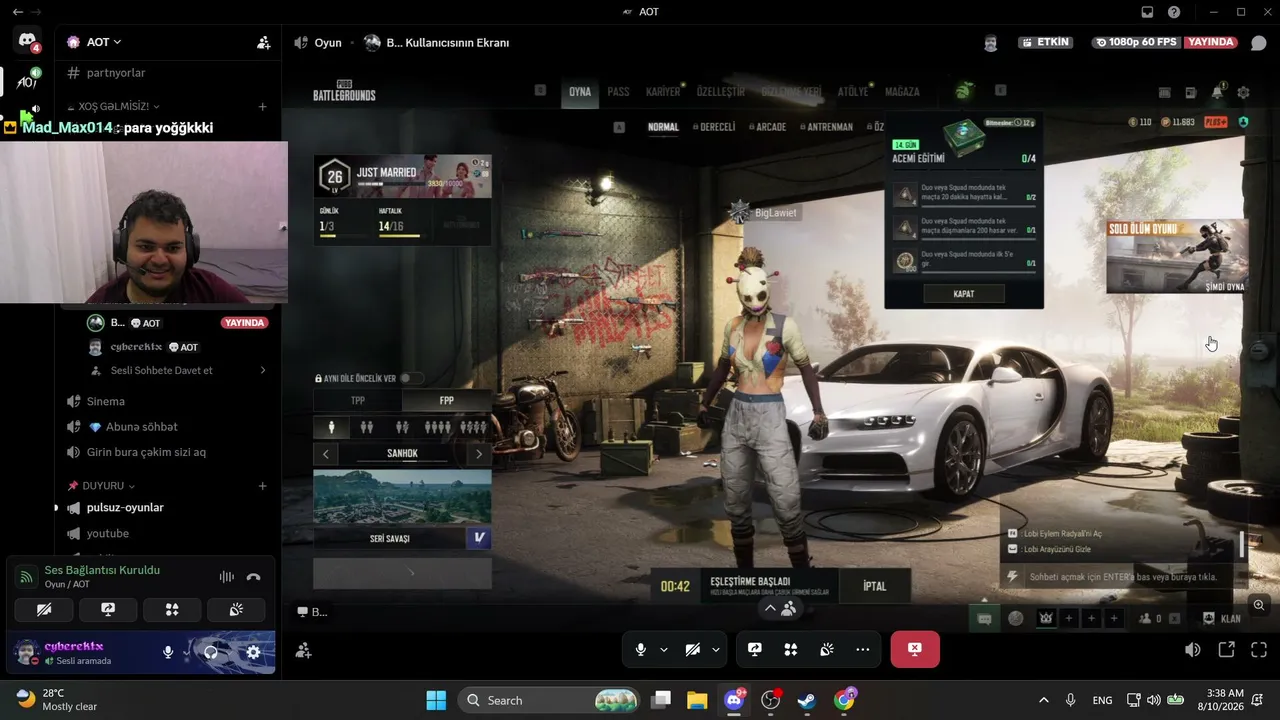1280x720 pixels.
Task: Switch perspective to FPP
Action: 447,401
